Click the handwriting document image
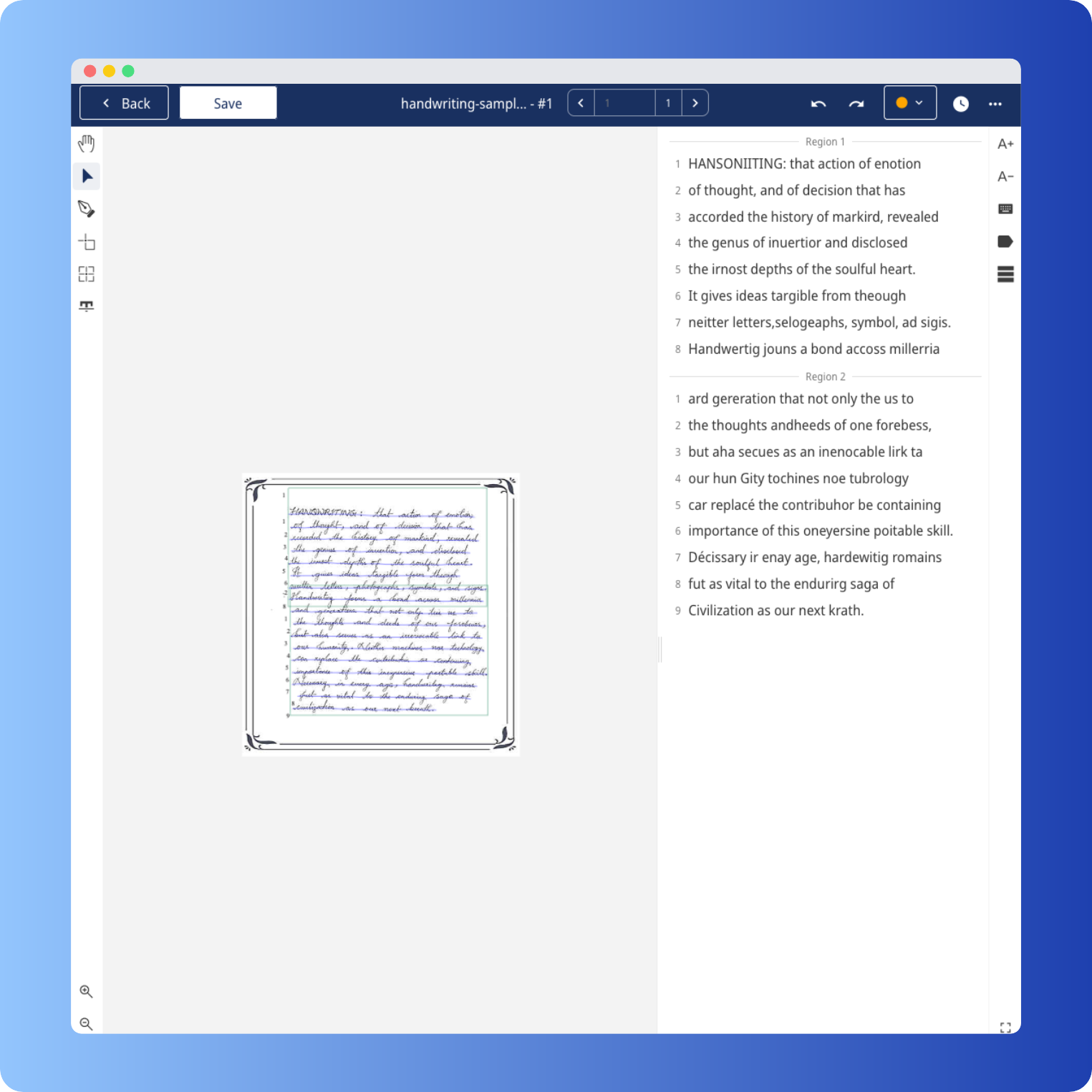The image size is (1092, 1092). click(x=381, y=614)
